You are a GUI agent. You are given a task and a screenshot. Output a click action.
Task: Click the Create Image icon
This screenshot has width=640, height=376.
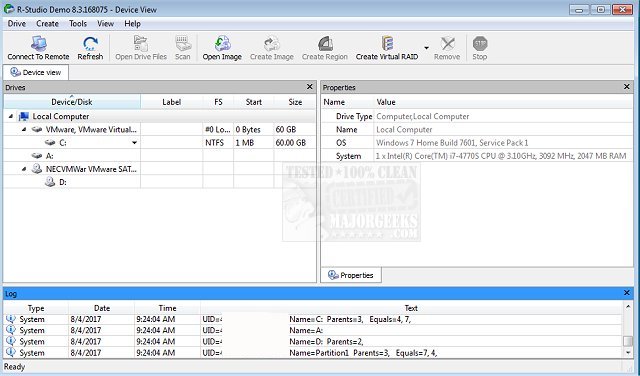[x=271, y=43]
